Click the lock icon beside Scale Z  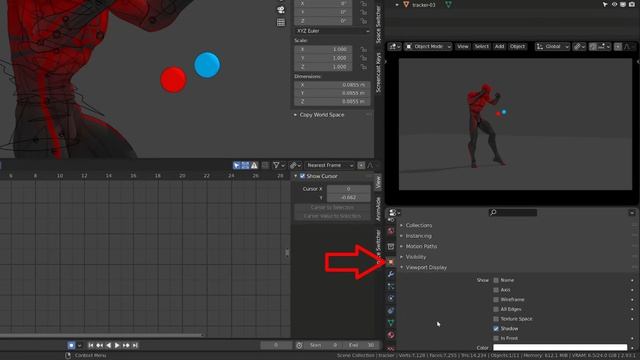point(363,67)
